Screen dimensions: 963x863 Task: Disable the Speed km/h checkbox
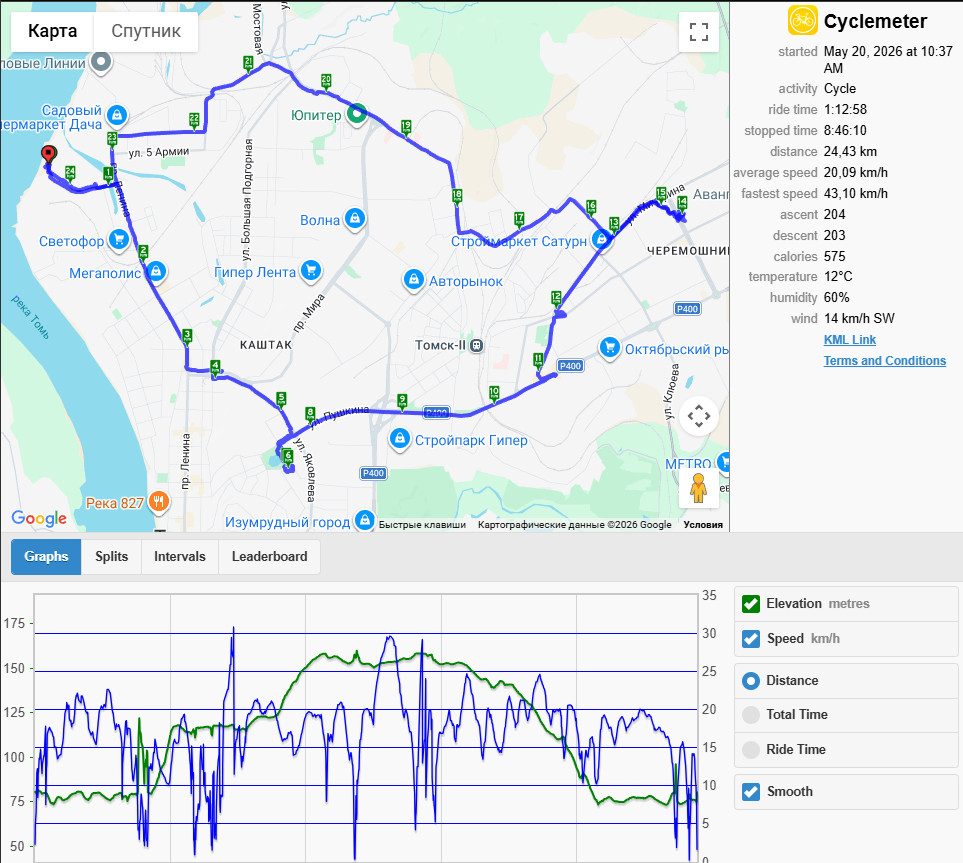tap(751, 639)
